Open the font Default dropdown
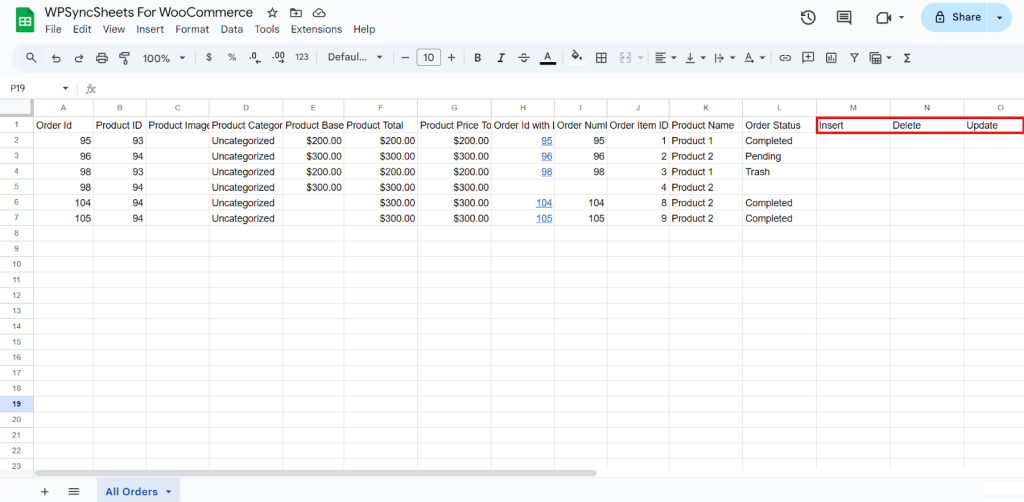Viewport: 1024px width, 502px height. pos(356,57)
